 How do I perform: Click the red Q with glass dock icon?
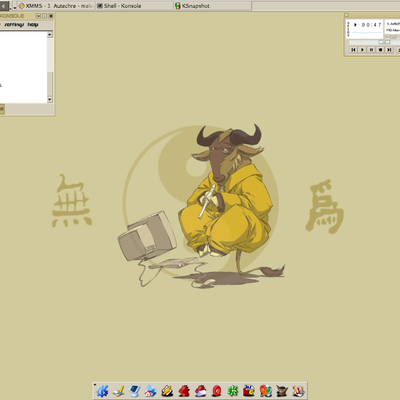point(266,391)
